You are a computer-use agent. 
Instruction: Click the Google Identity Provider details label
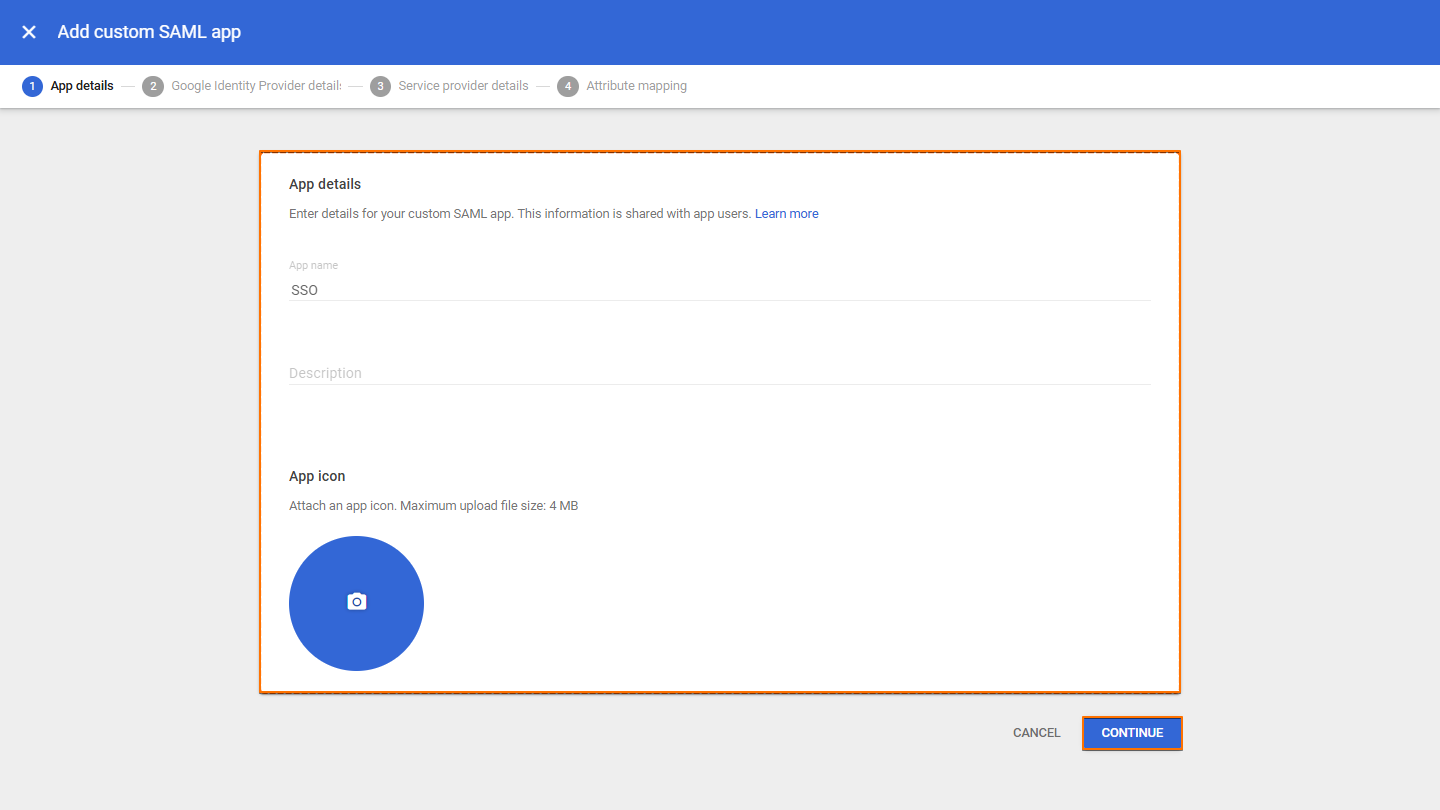point(256,86)
